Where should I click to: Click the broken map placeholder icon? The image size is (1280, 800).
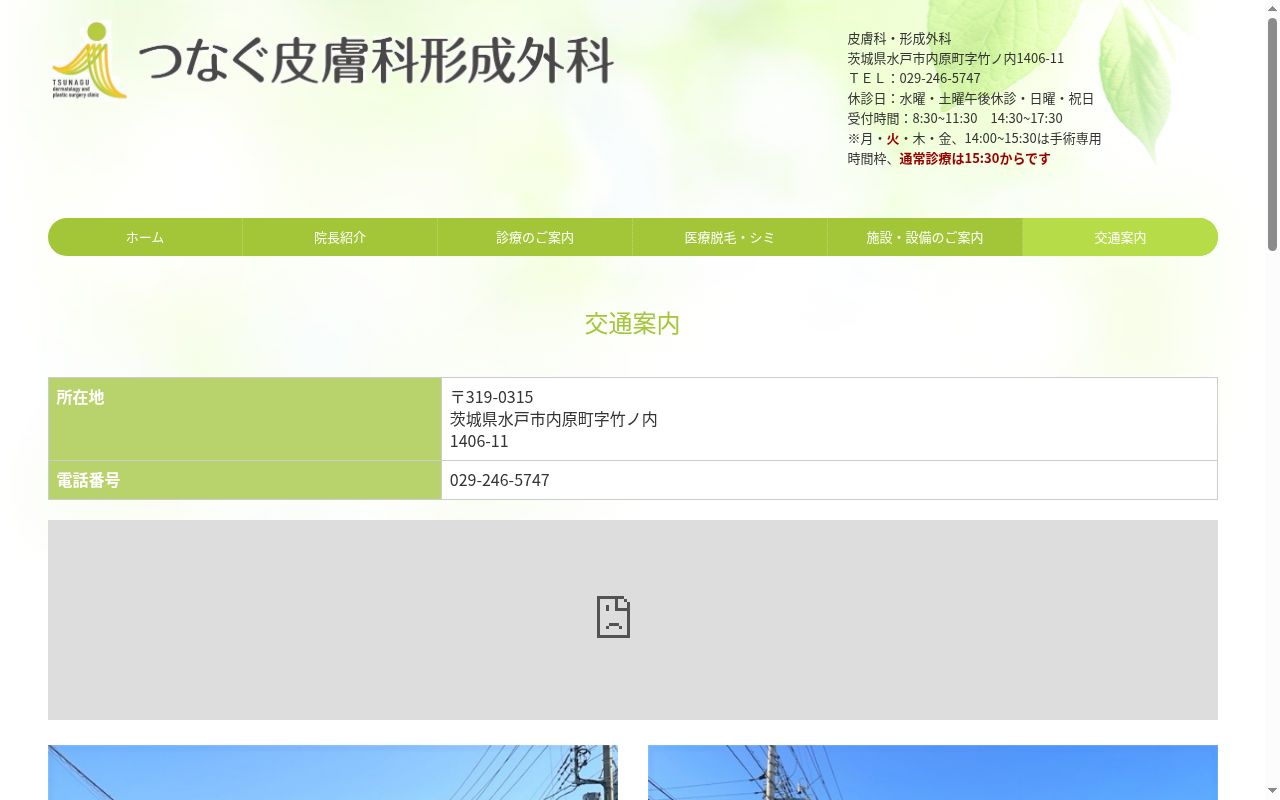pyautogui.click(x=613, y=617)
